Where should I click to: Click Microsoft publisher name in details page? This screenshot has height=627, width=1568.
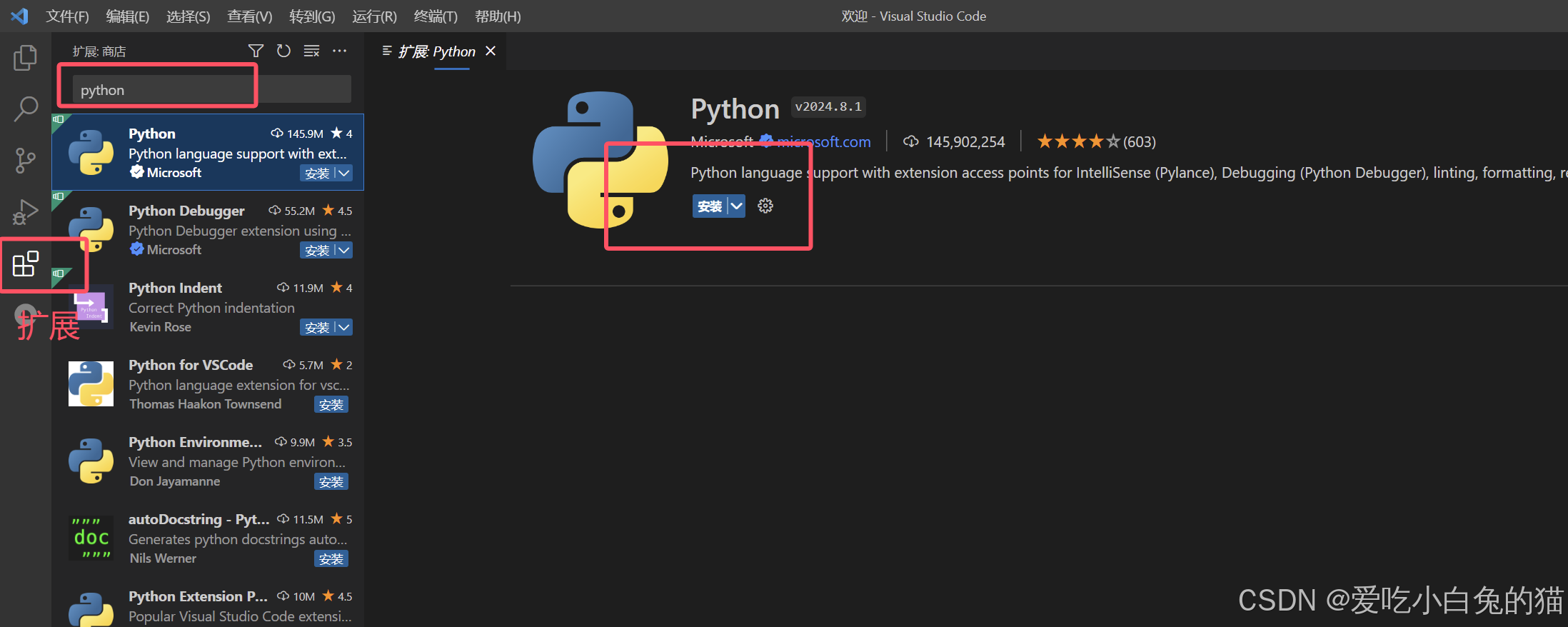[722, 141]
